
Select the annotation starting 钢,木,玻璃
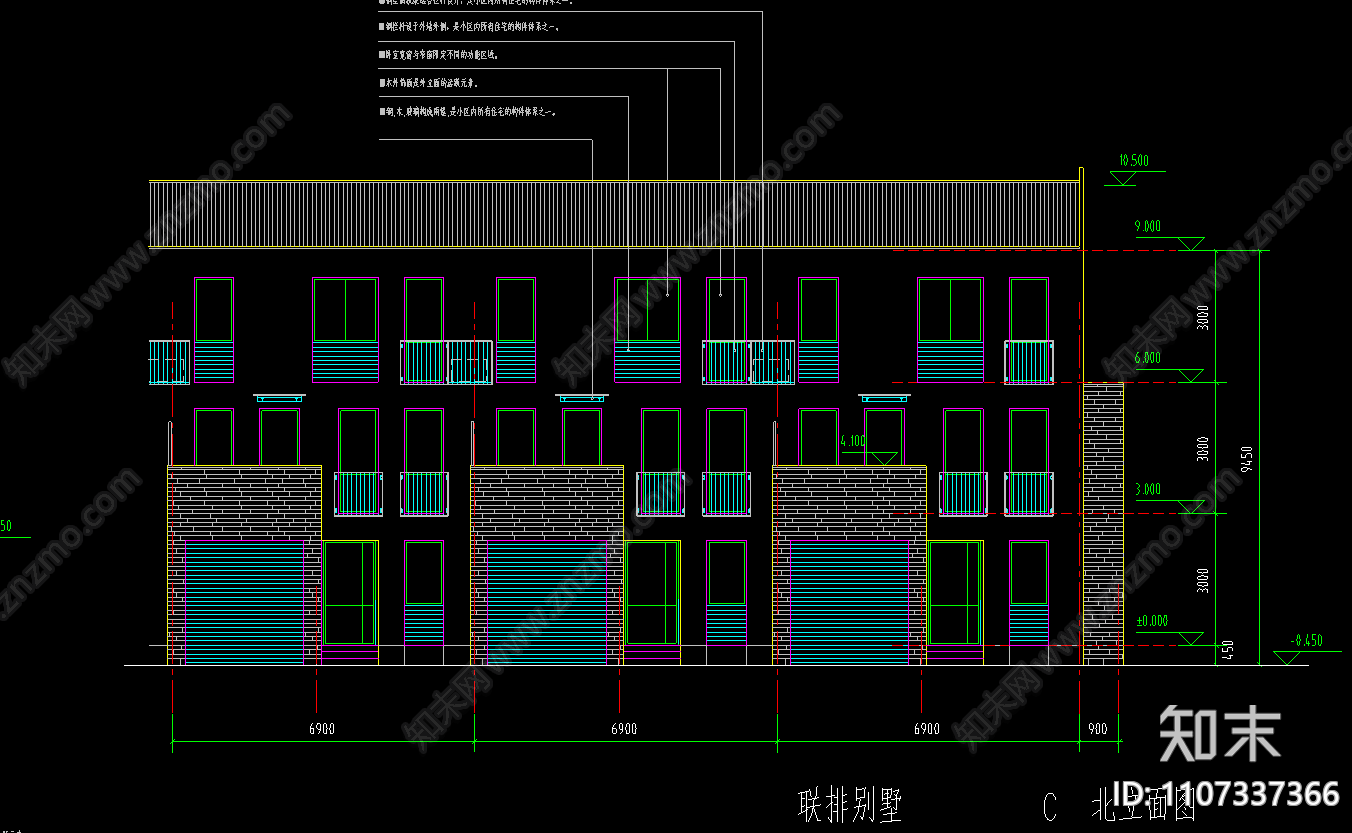pyautogui.click(x=467, y=112)
